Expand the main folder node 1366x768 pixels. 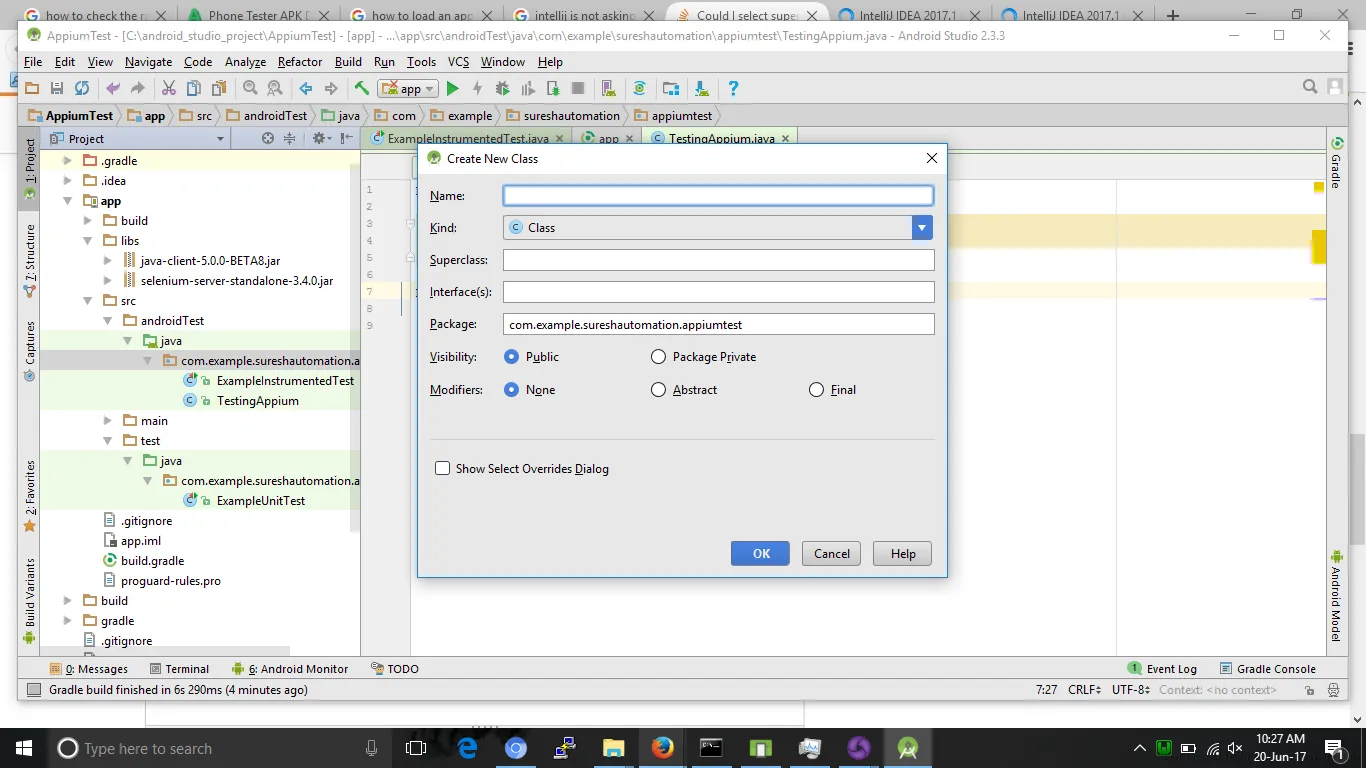(108, 420)
